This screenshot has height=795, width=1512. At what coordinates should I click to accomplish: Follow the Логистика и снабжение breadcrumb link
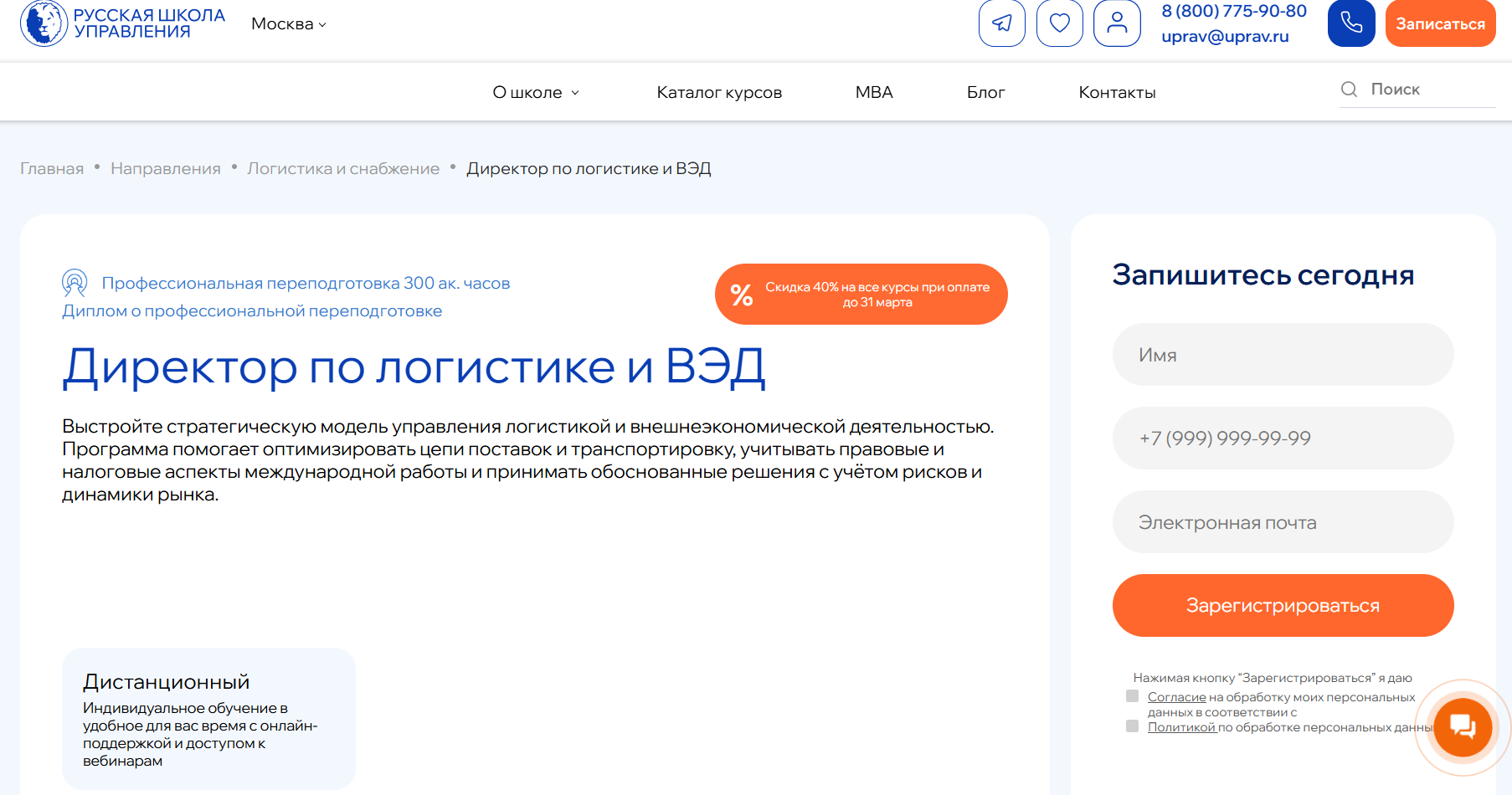pos(343,167)
